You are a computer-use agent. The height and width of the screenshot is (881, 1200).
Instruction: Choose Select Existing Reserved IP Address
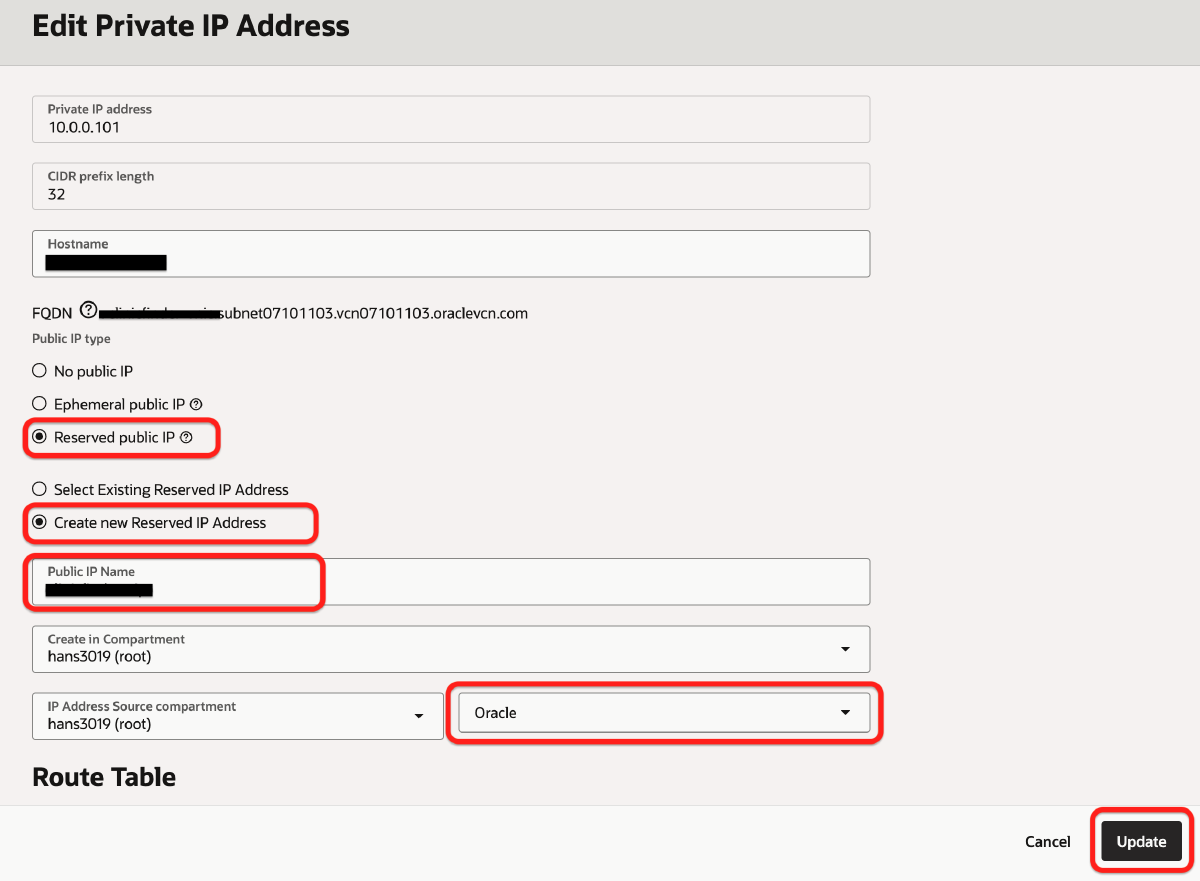[x=40, y=490]
